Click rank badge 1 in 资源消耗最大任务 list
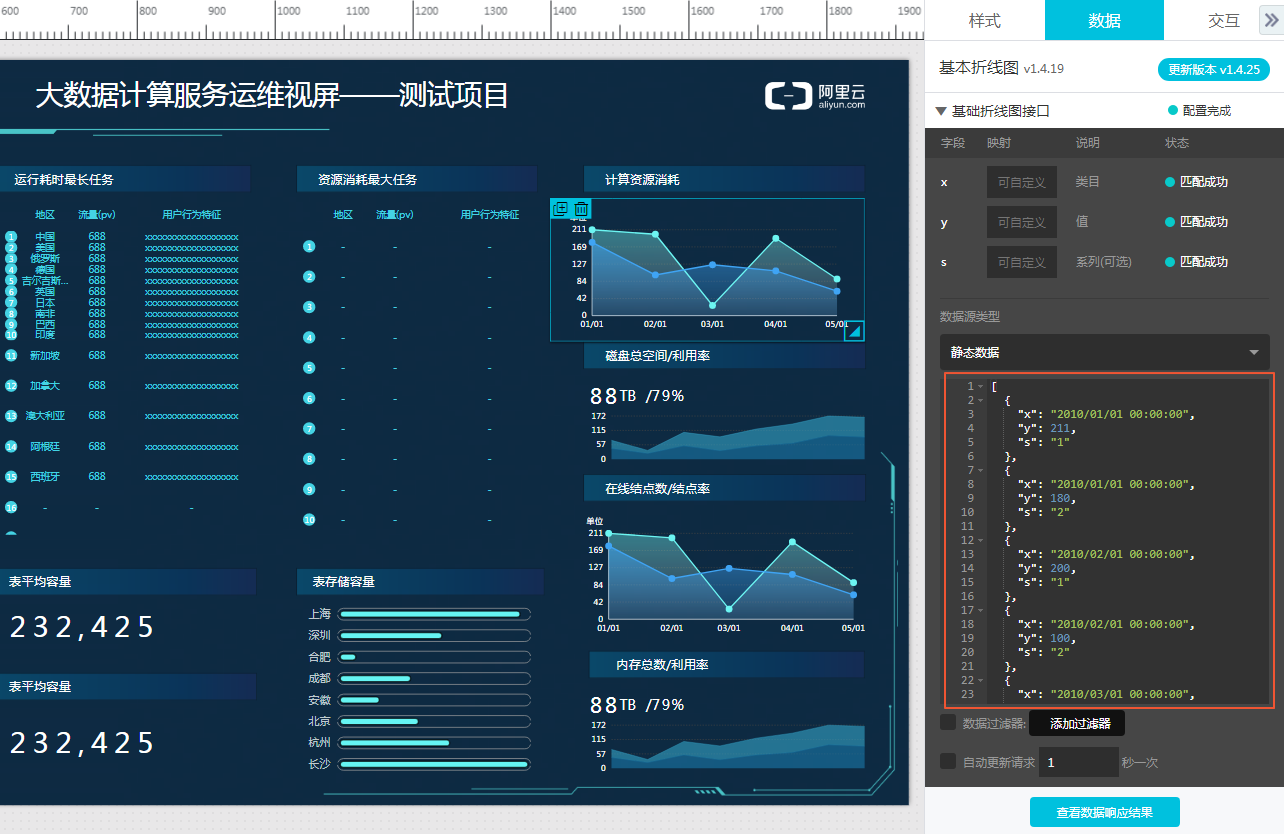 coord(309,246)
